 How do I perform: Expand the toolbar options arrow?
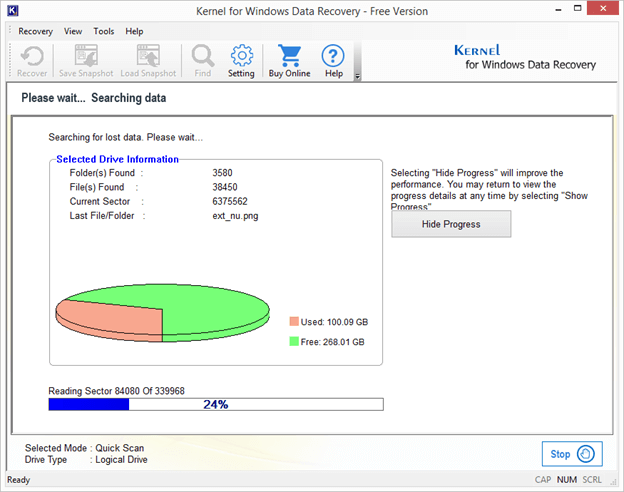357,76
